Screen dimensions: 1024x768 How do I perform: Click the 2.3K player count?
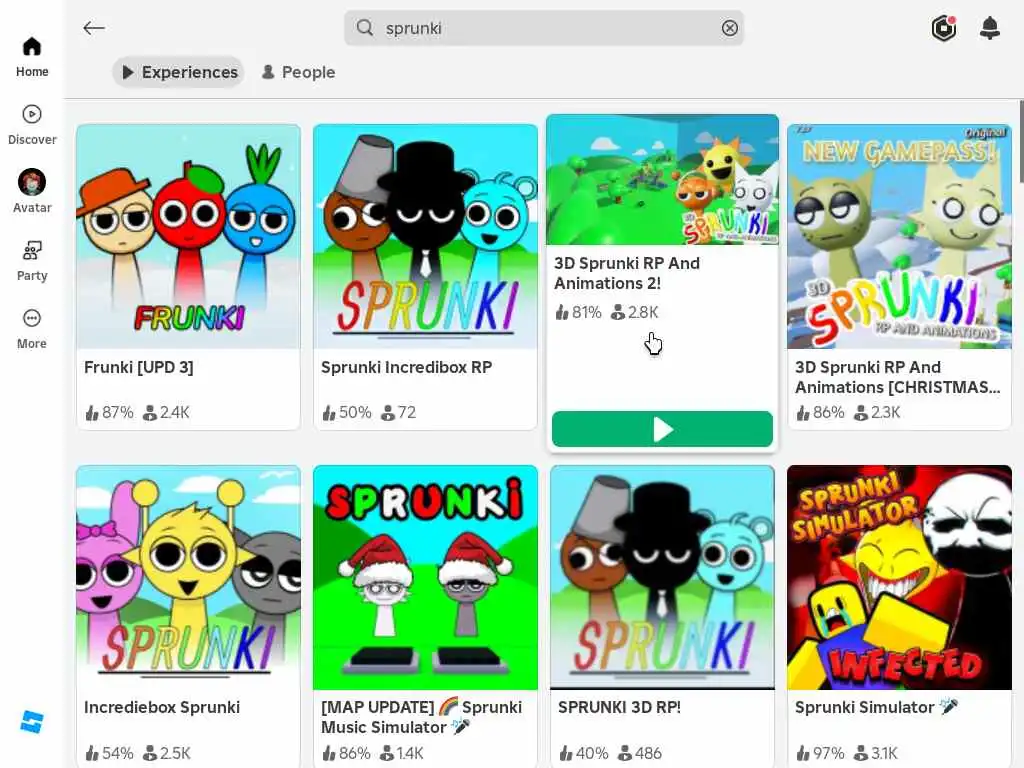point(877,413)
